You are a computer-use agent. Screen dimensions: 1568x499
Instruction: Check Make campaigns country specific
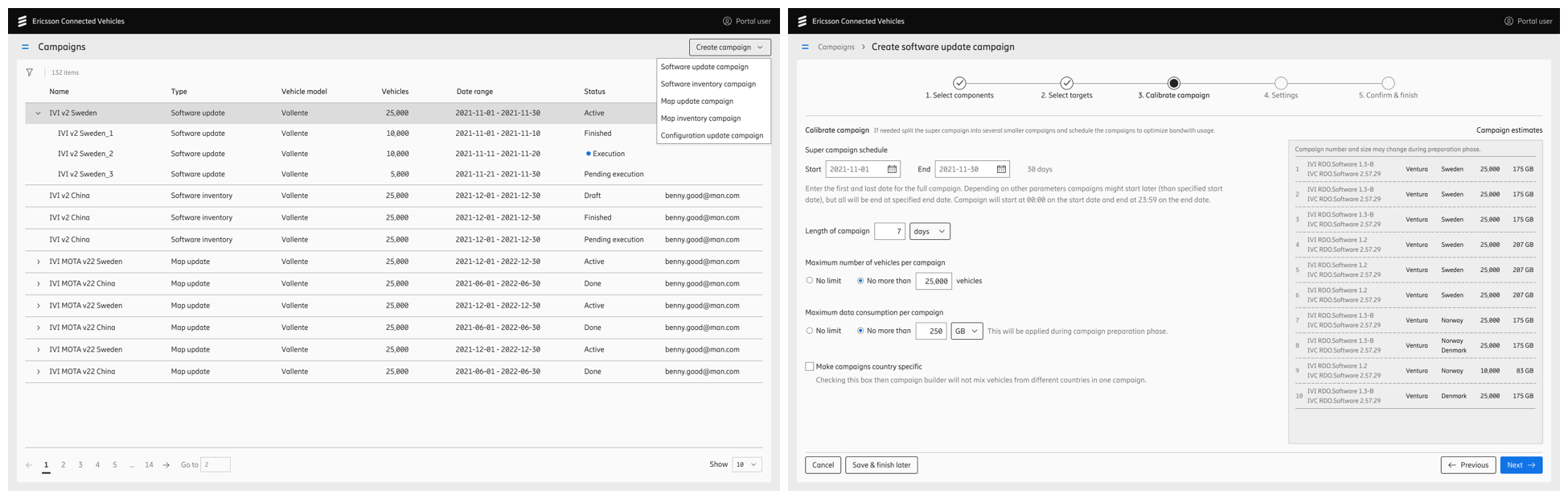point(810,366)
